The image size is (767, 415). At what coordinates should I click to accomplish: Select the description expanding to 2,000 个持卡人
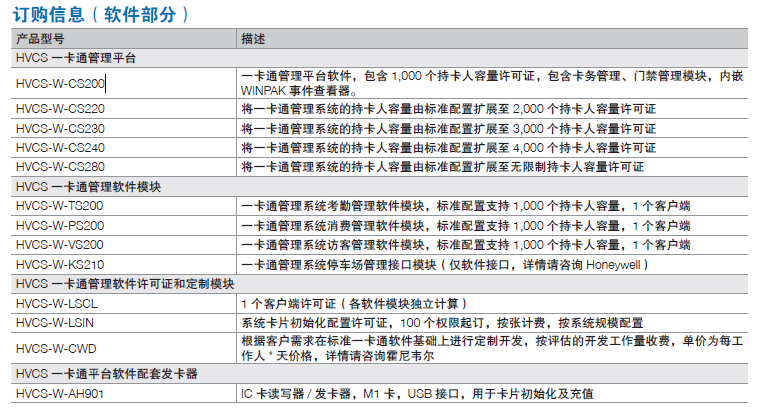[448, 109]
